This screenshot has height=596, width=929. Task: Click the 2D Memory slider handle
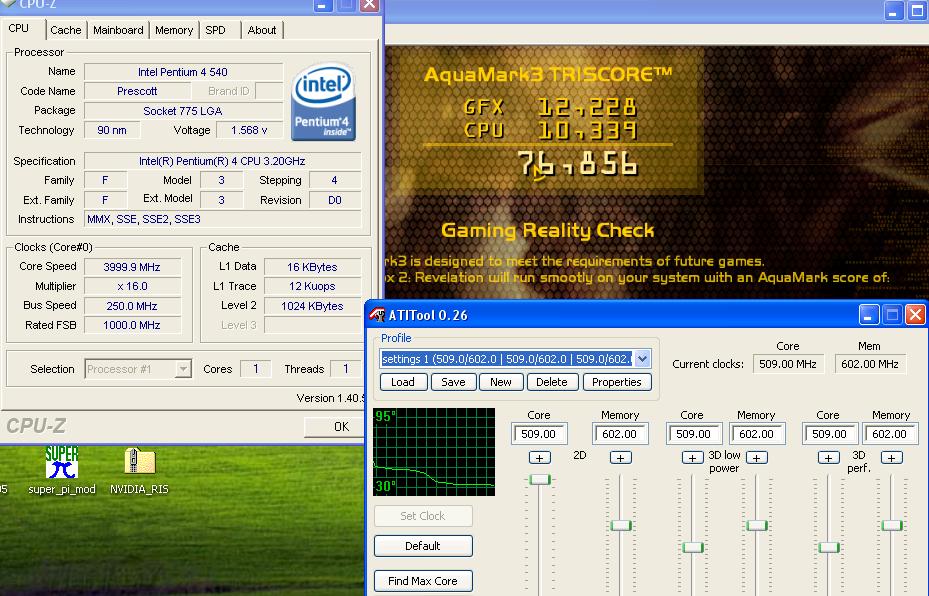[621, 525]
